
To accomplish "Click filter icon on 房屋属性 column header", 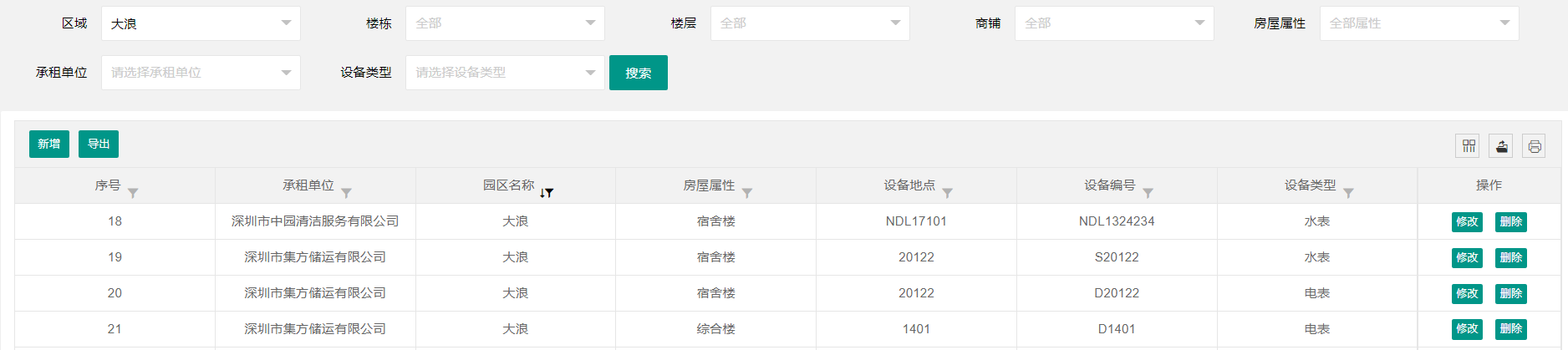I will (x=747, y=193).
